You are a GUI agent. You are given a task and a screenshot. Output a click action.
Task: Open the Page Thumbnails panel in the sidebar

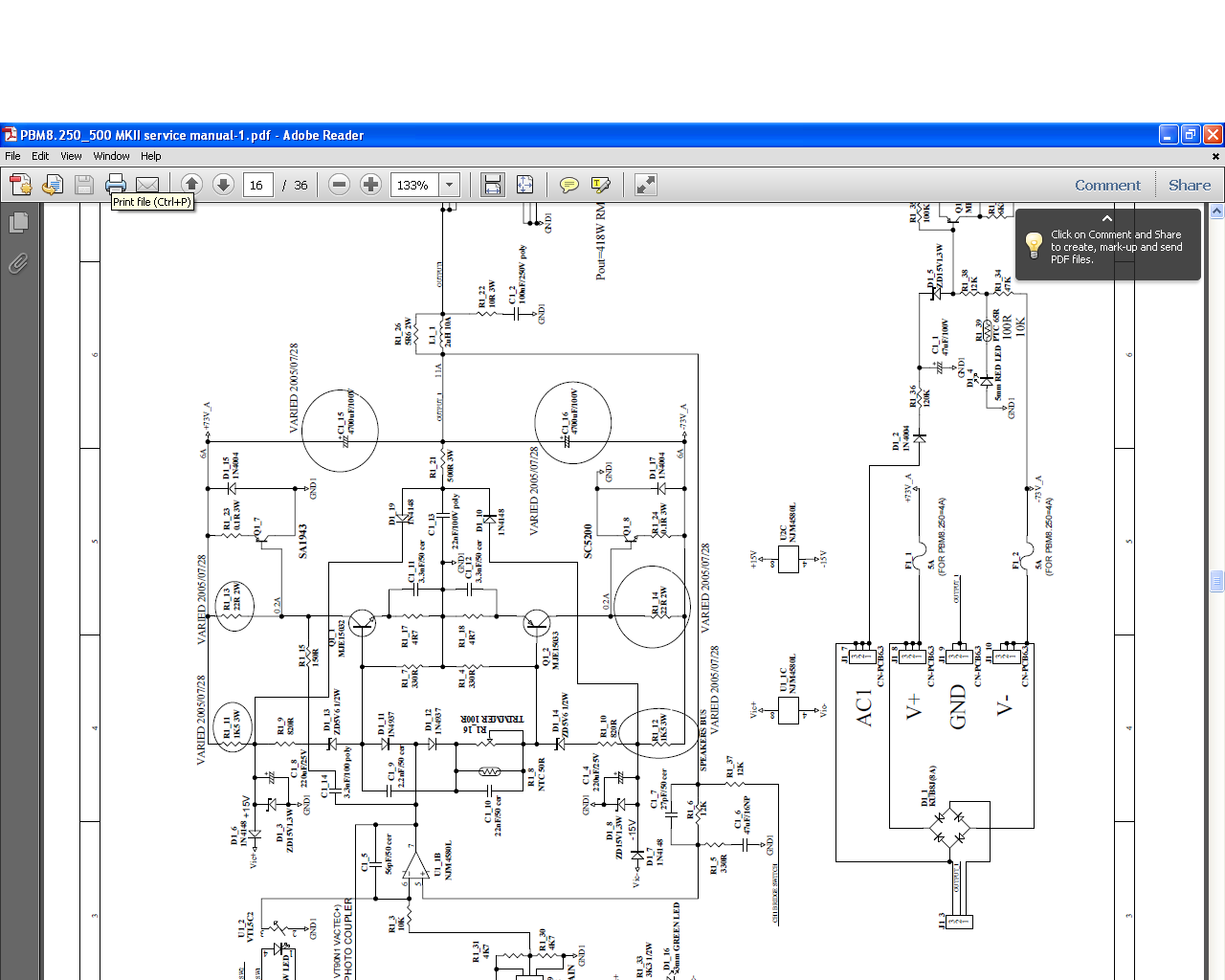[18, 223]
